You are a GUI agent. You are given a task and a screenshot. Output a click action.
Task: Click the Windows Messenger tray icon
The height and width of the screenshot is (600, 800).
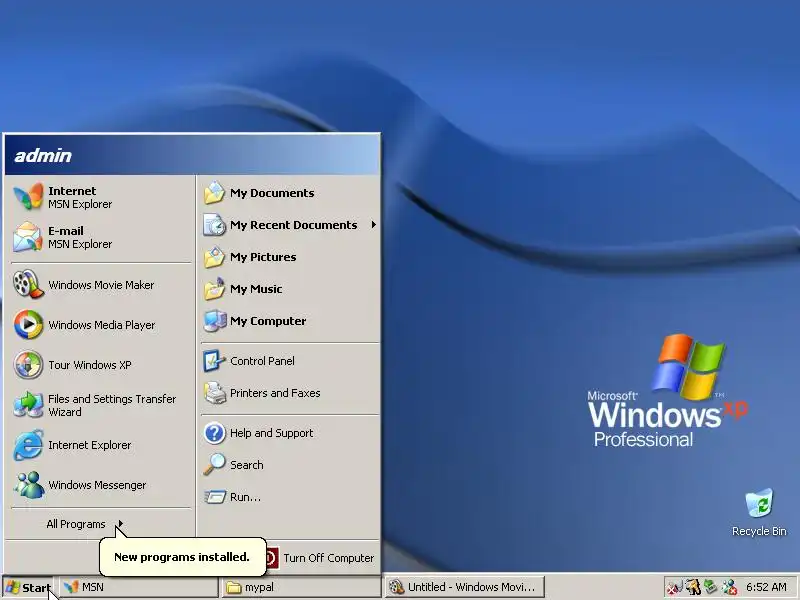(729, 587)
